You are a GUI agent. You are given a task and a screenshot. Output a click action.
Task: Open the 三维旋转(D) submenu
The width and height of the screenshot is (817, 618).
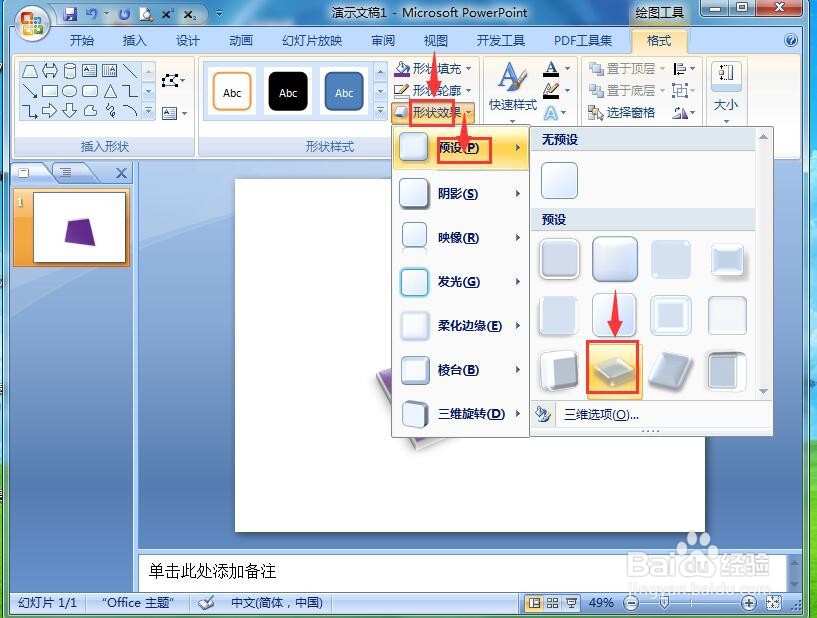tap(461, 414)
